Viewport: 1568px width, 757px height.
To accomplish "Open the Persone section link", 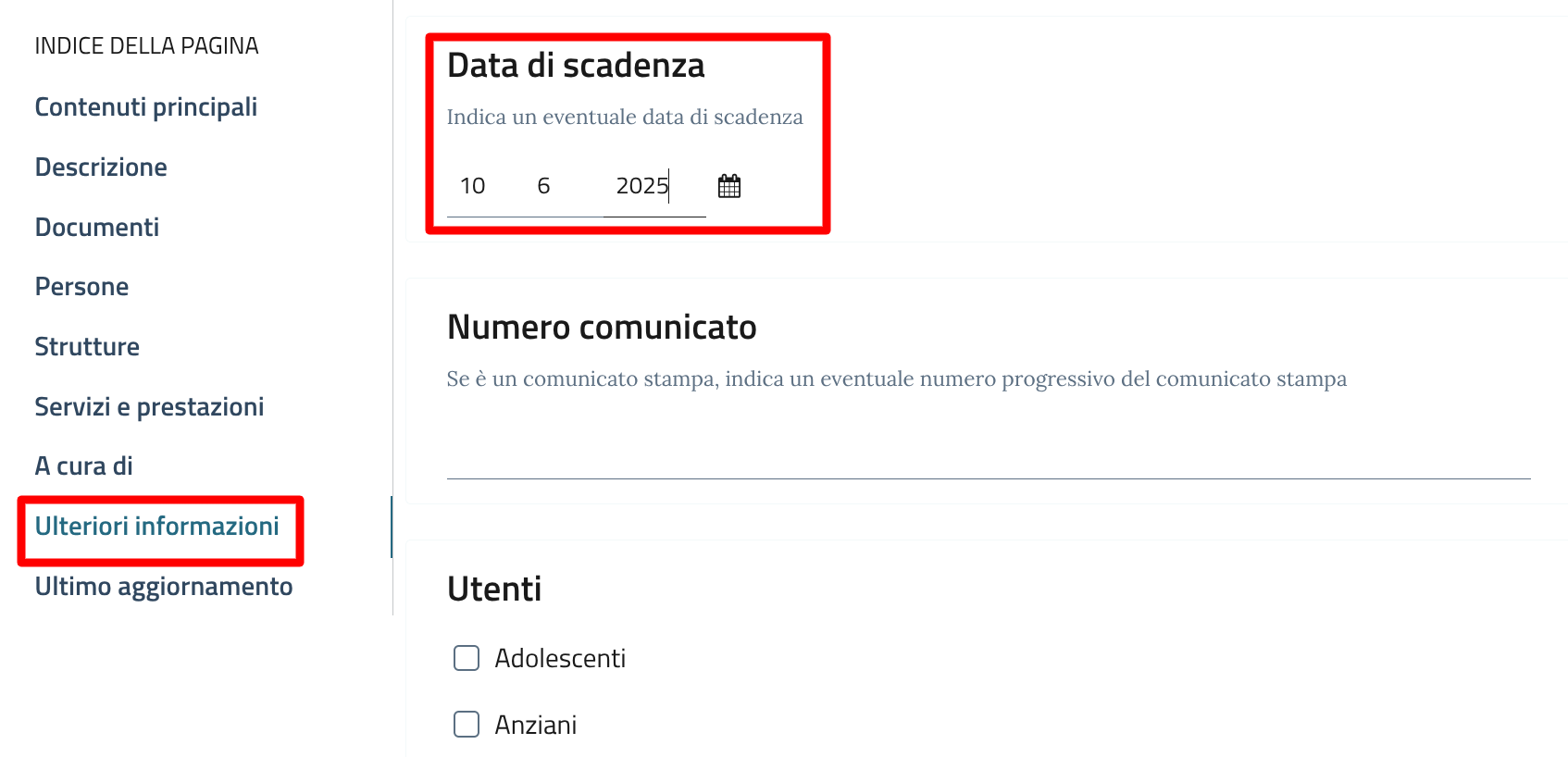I will (81, 287).
